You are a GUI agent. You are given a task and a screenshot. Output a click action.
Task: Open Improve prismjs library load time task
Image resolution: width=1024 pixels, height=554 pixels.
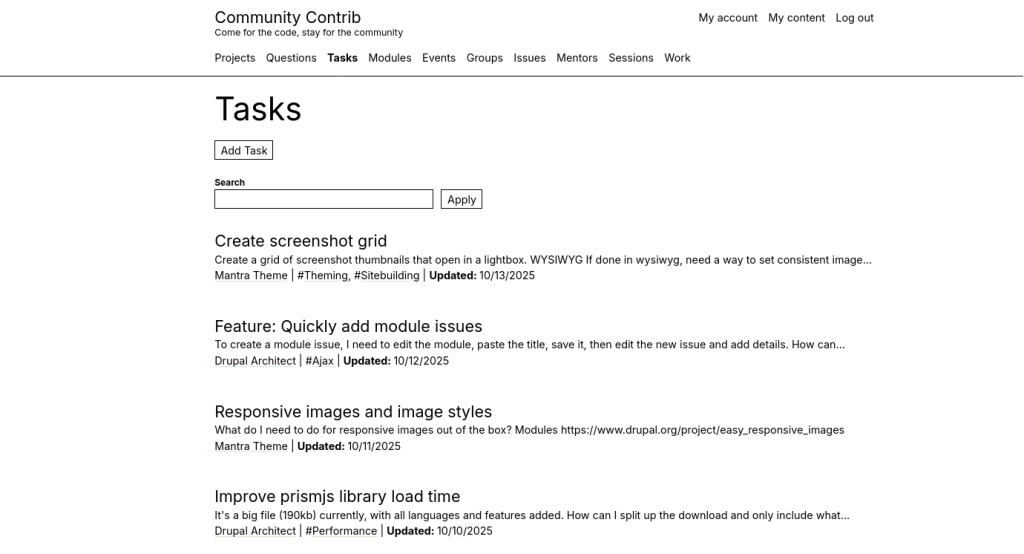337,497
